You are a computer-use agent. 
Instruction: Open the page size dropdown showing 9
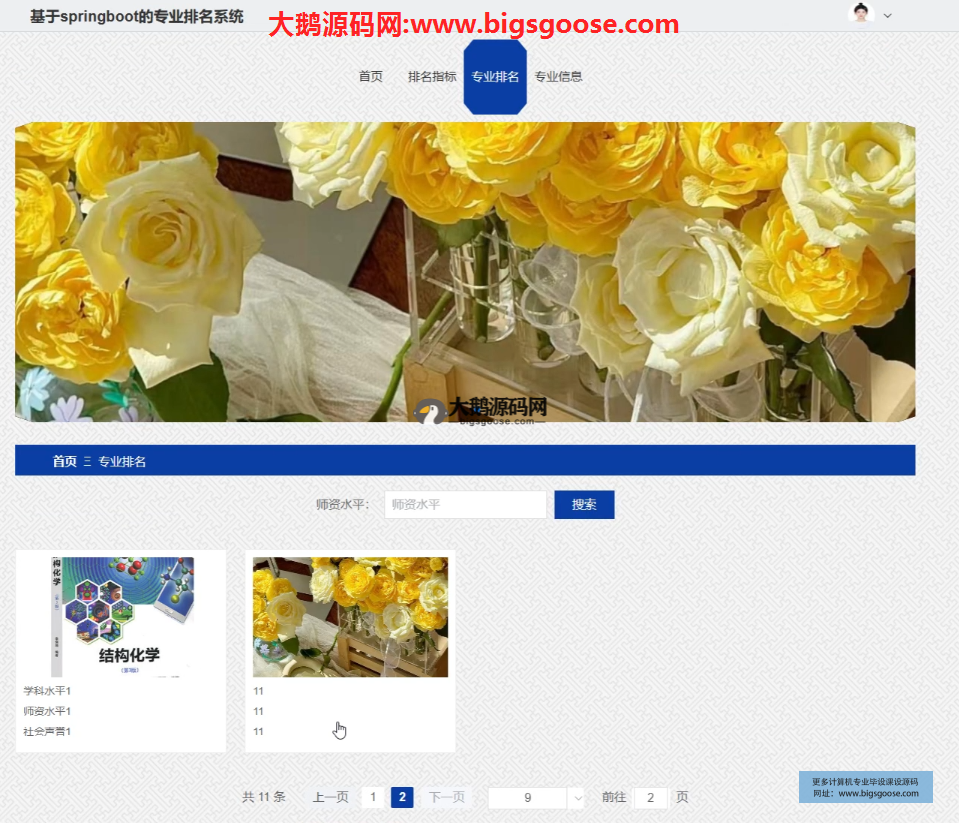[536, 798]
